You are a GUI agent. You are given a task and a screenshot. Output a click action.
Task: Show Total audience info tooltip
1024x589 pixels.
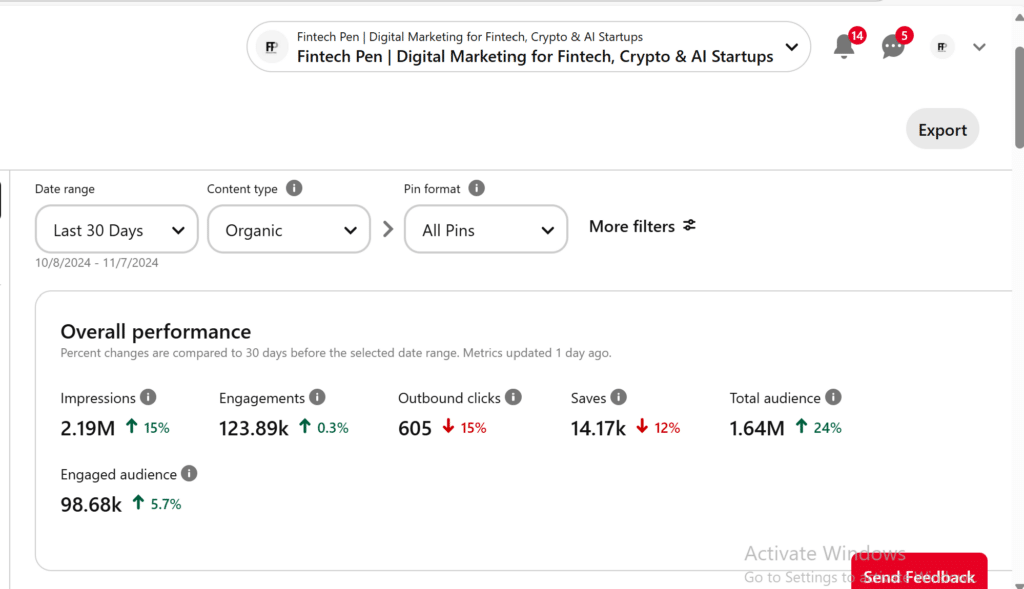pyautogui.click(x=833, y=397)
